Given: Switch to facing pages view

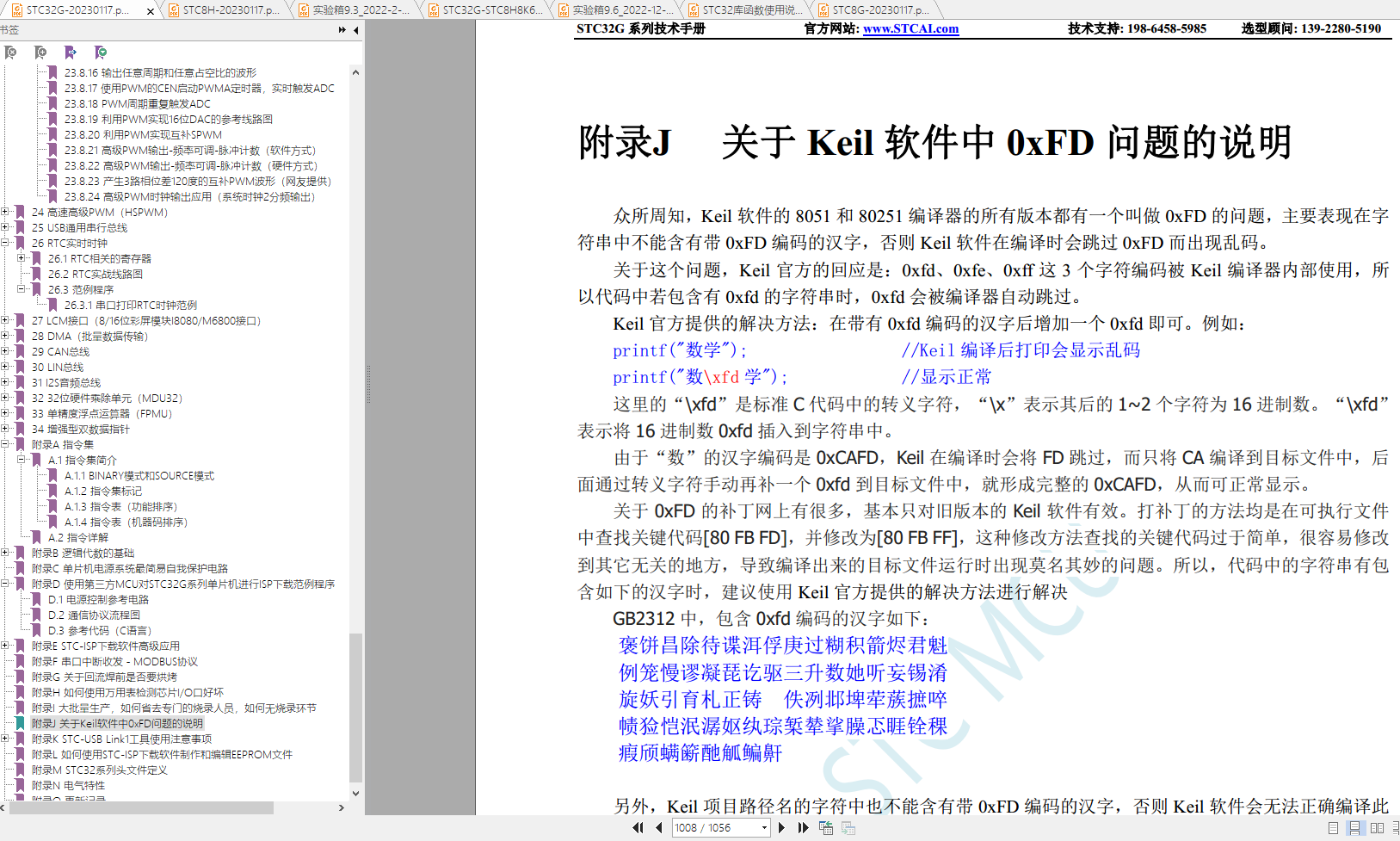Looking at the screenshot, I should (x=1377, y=827).
